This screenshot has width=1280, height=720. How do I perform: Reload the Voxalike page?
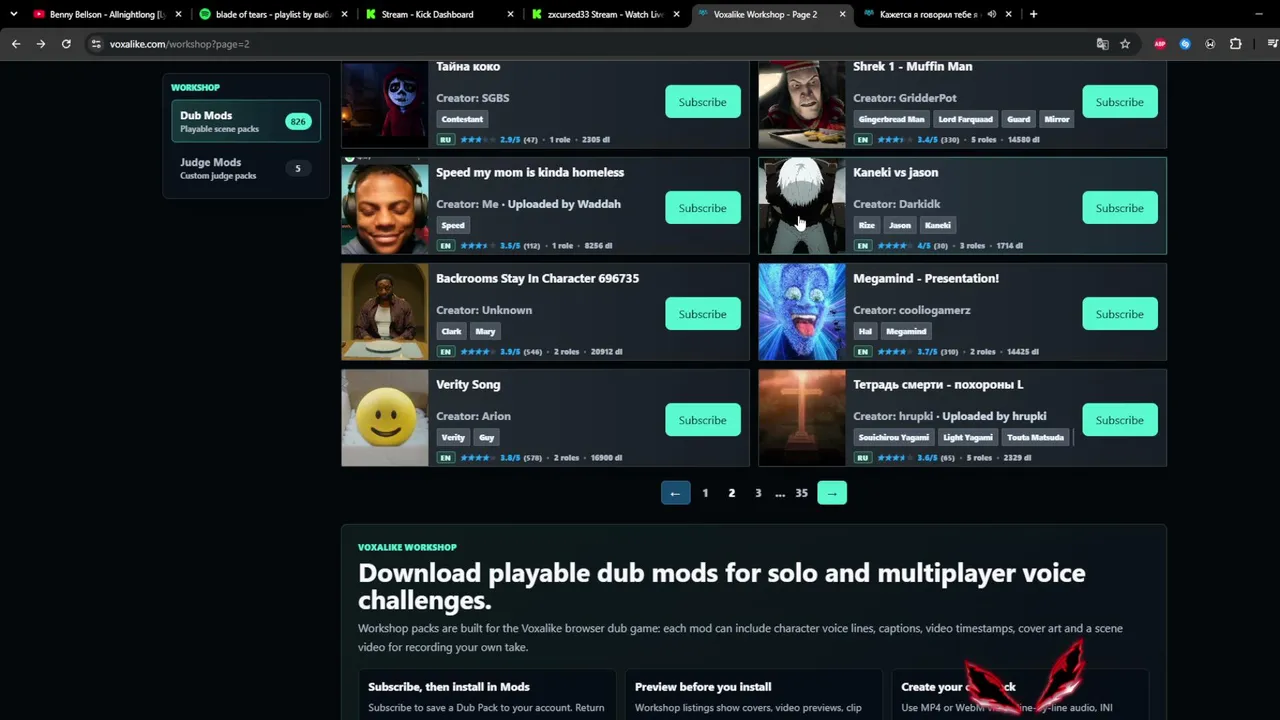pyautogui.click(x=66, y=44)
